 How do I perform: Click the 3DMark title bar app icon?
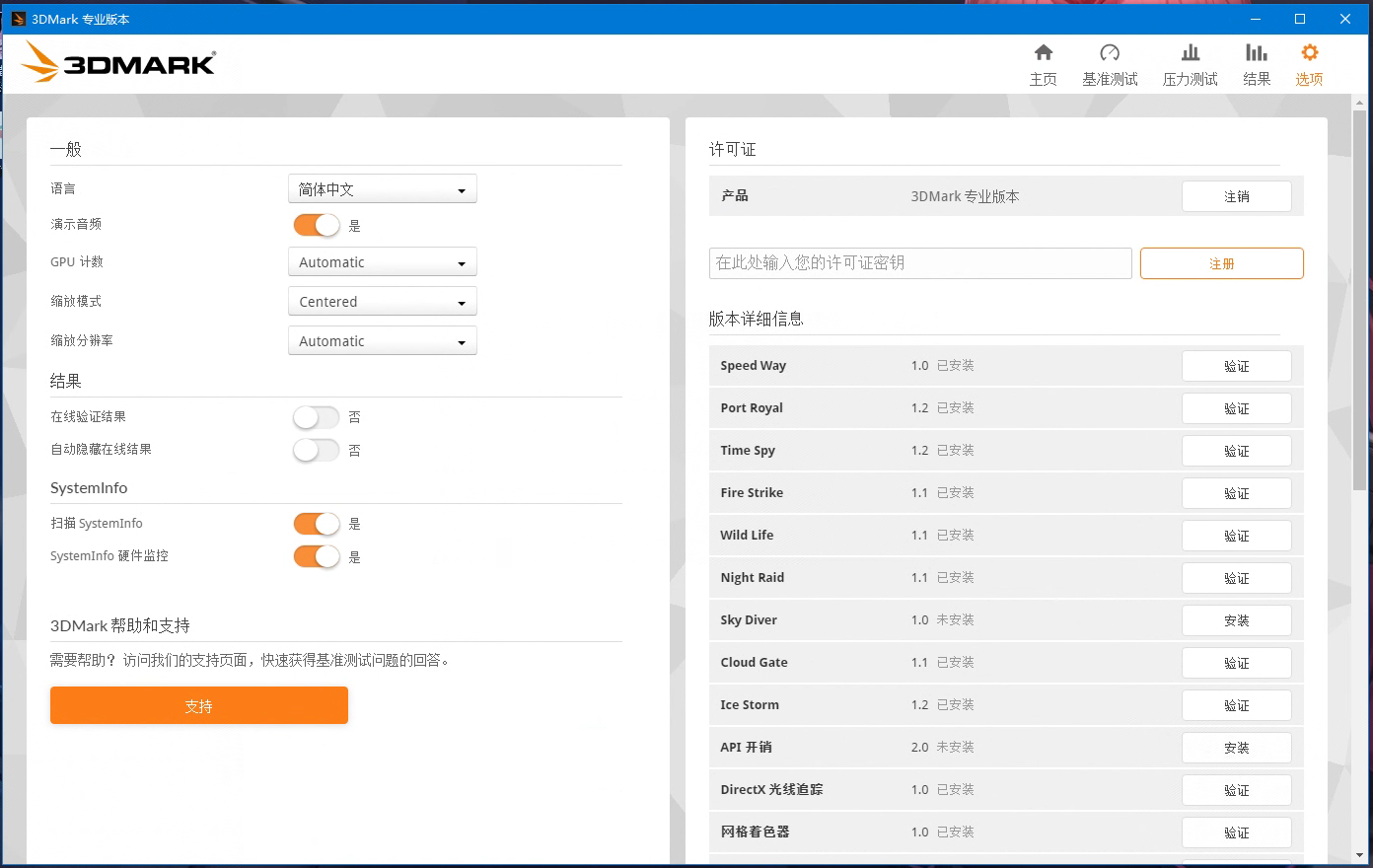coord(18,19)
